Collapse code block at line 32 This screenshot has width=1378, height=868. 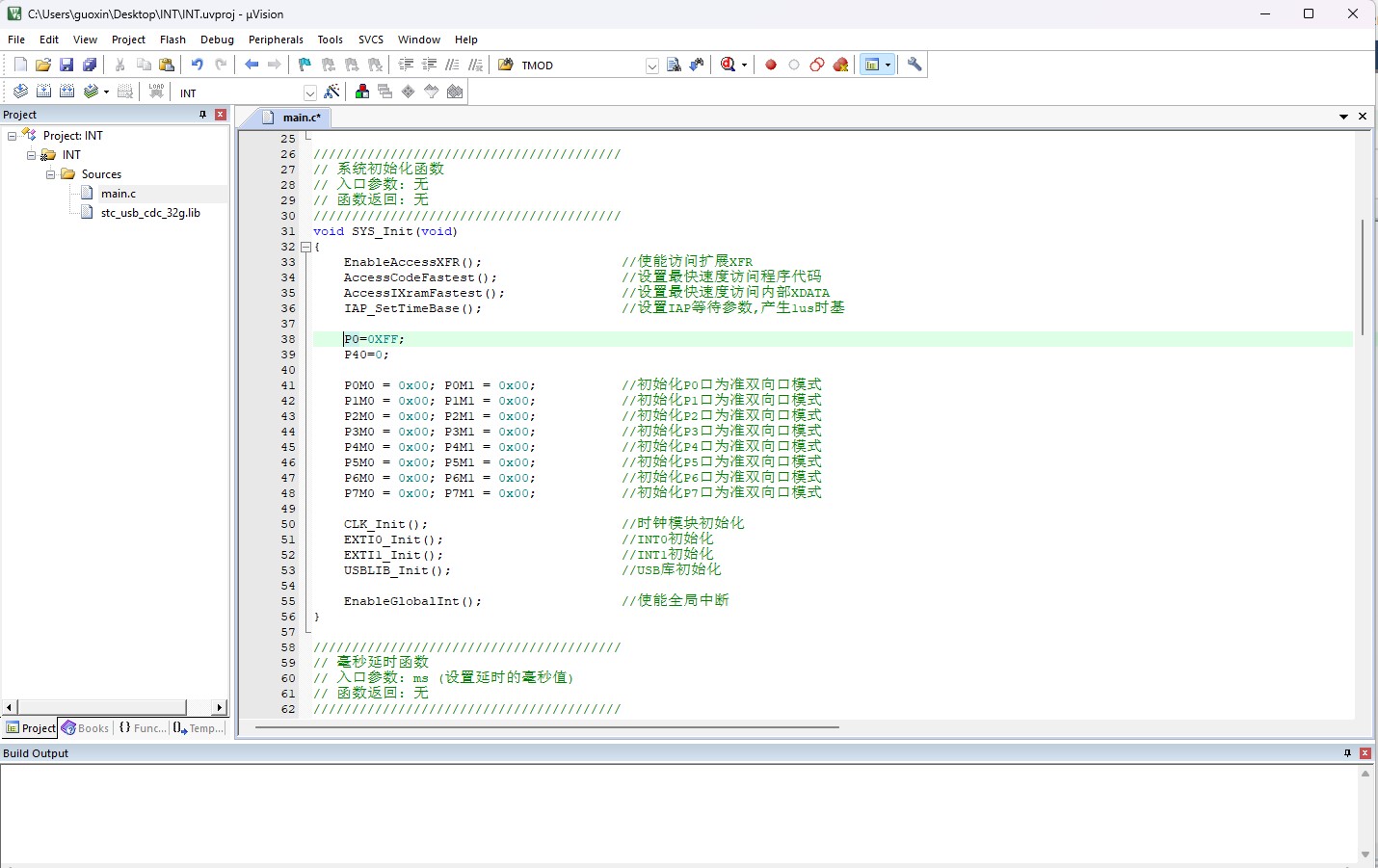pyautogui.click(x=306, y=247)
